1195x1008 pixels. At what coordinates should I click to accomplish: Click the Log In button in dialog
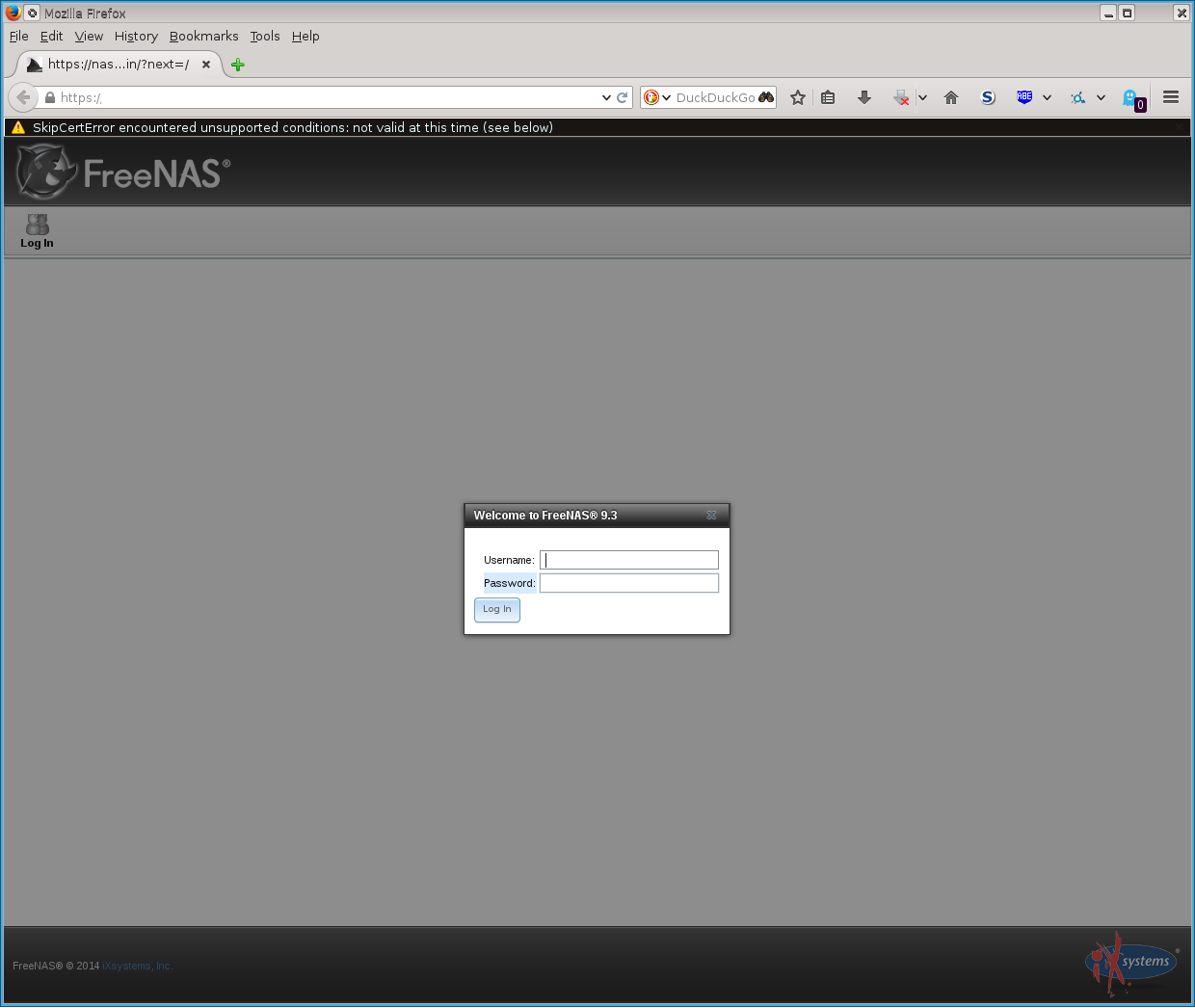coord(497,610)
